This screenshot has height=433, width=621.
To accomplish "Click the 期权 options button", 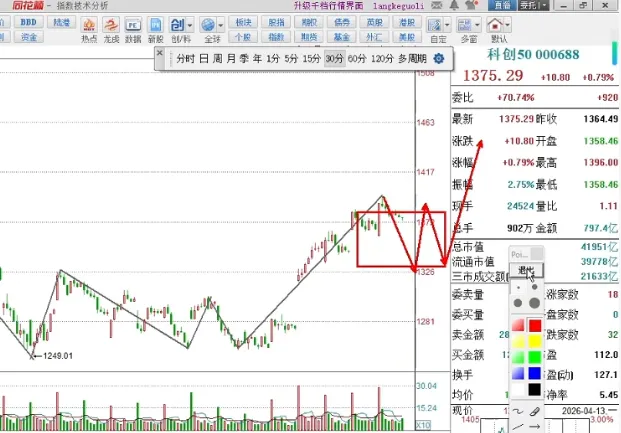I will pyautogui.click(x=309, y=22).
